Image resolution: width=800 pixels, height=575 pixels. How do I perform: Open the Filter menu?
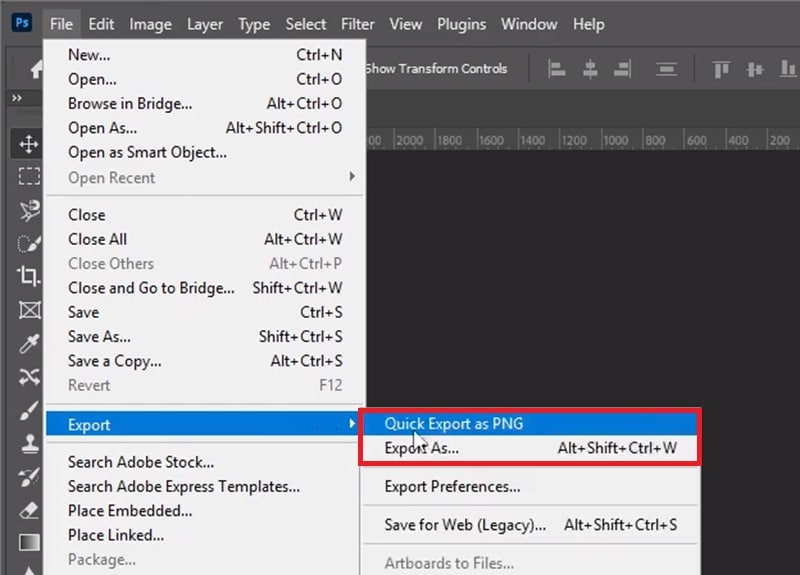pyautogui.click(x=358, y=24)
